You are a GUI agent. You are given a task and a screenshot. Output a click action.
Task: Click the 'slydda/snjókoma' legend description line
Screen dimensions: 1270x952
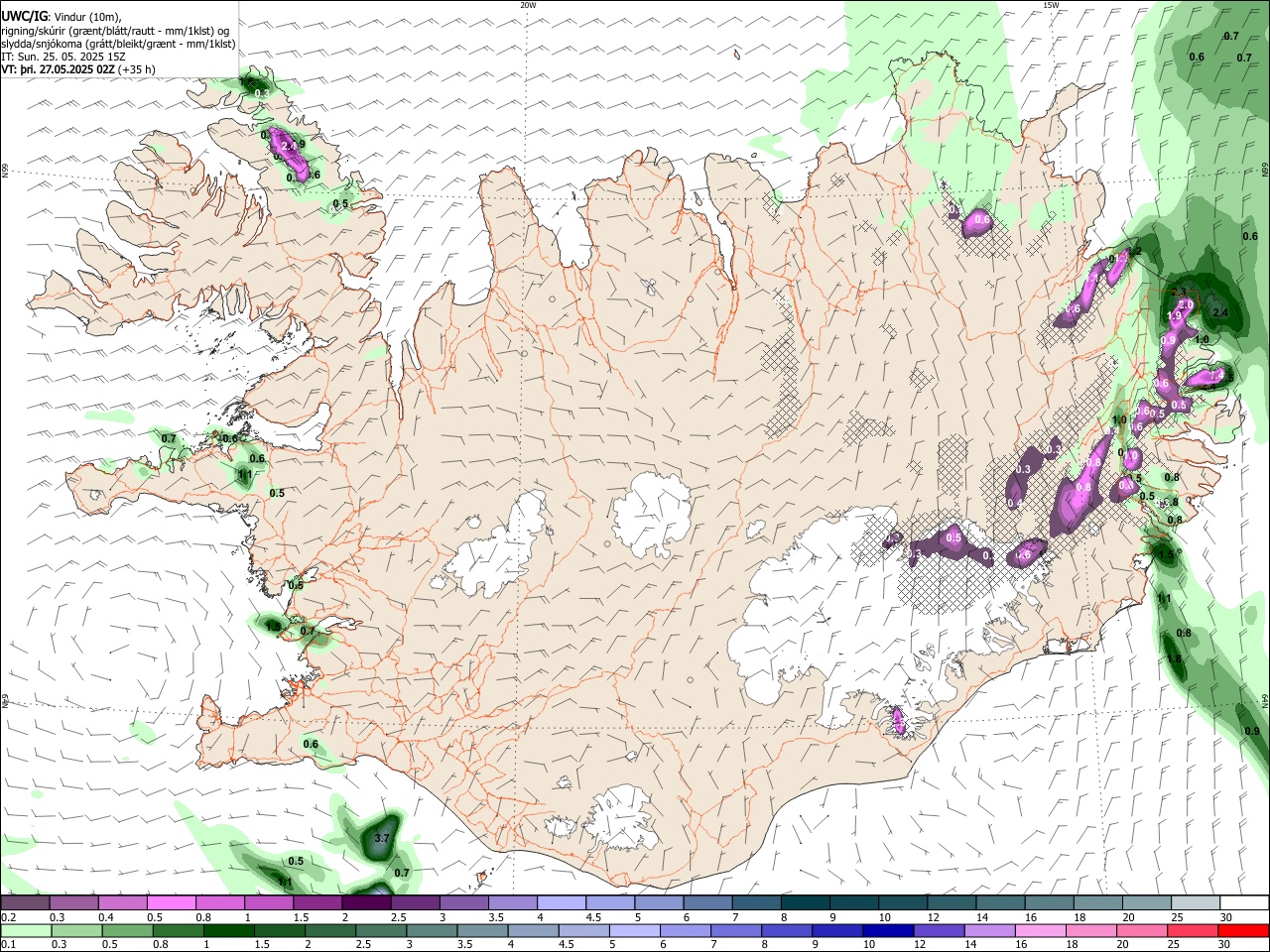(118, 44)
